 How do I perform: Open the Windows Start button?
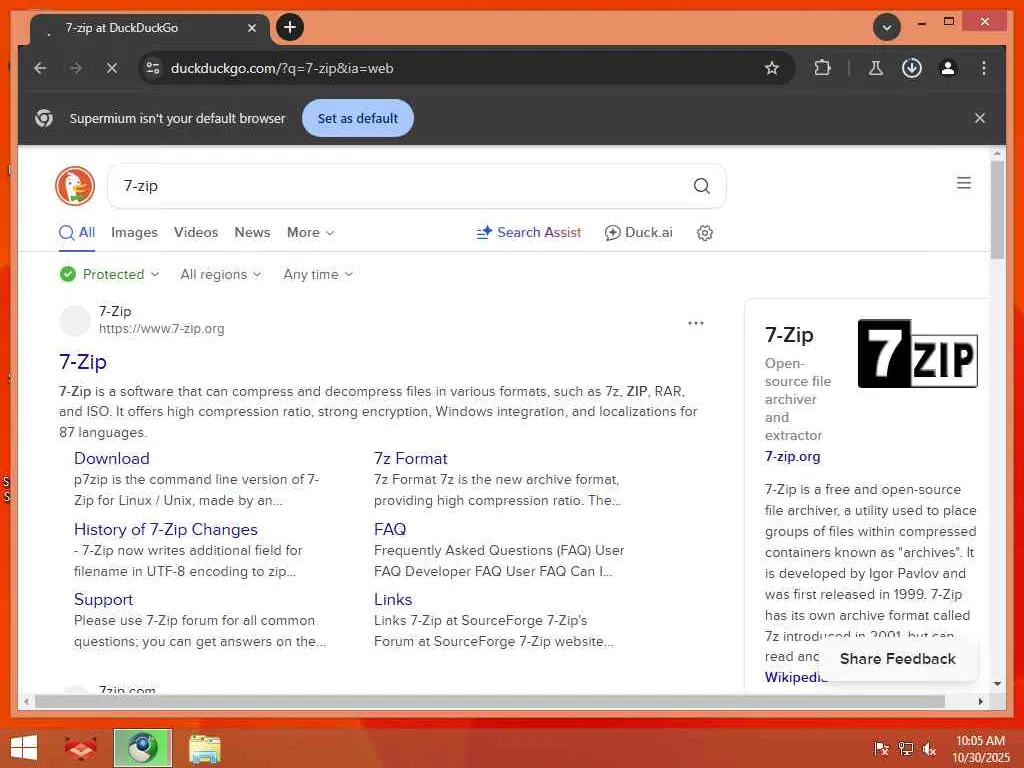pos(24,748)
